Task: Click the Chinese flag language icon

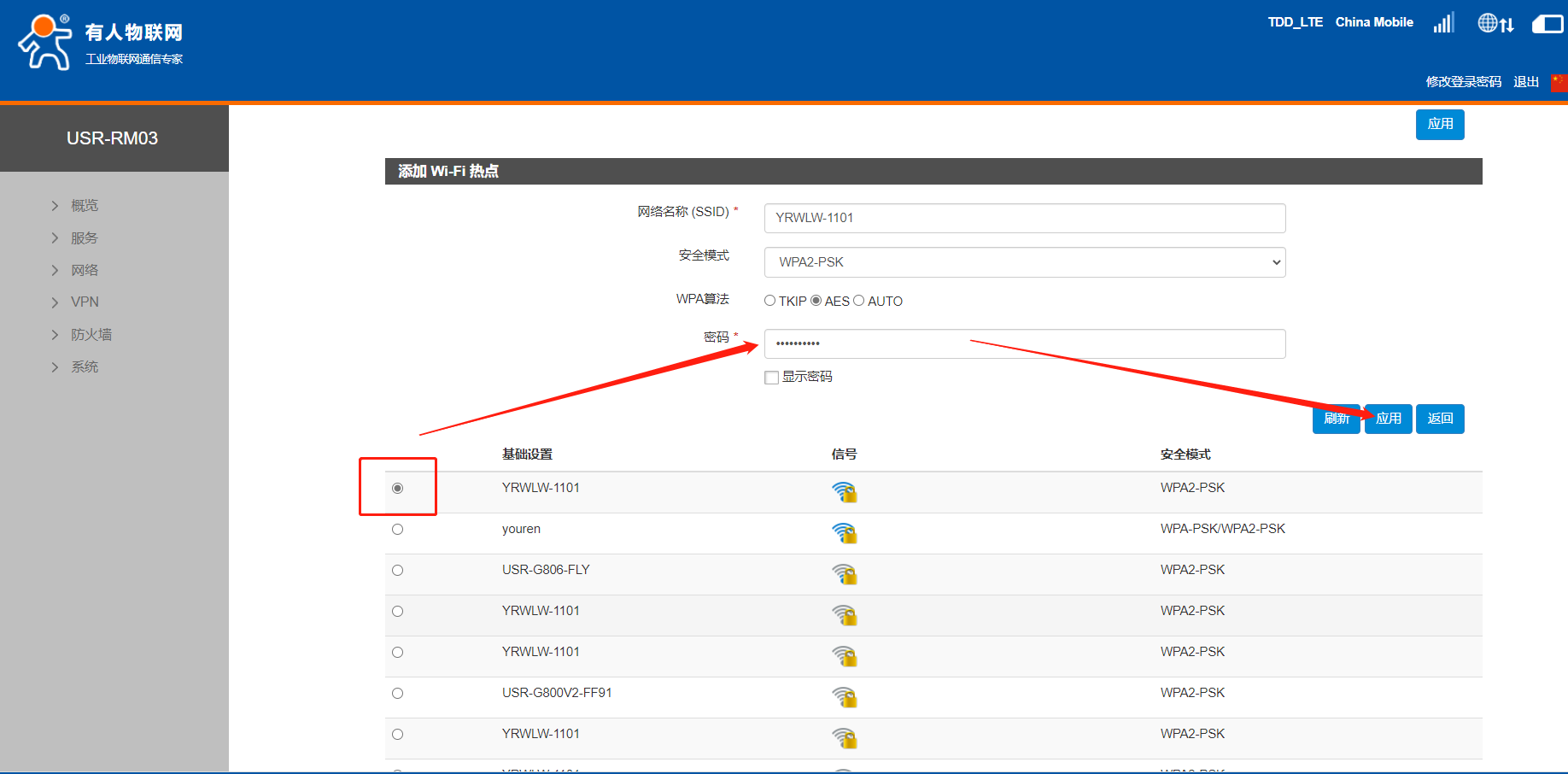Action: (x=1559, y=82)
